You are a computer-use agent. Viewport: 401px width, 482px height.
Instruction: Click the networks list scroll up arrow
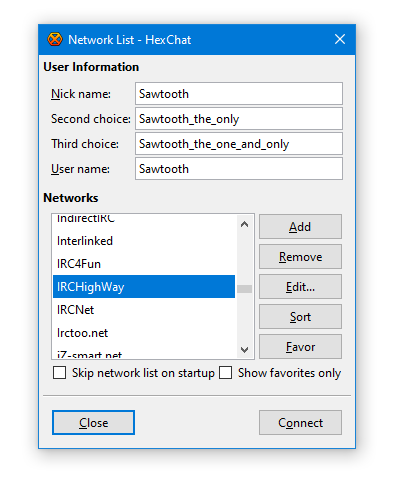[244, 224]
